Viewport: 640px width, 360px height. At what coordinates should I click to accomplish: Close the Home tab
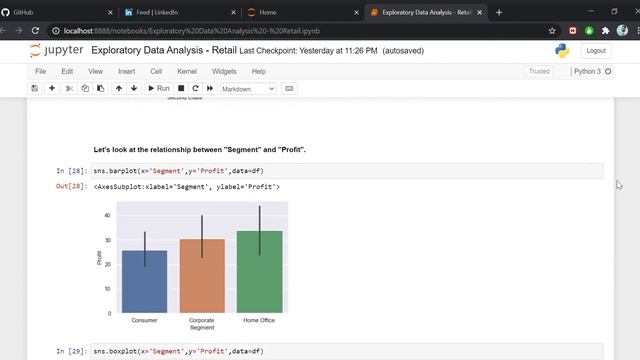click(x=356, y=13)
